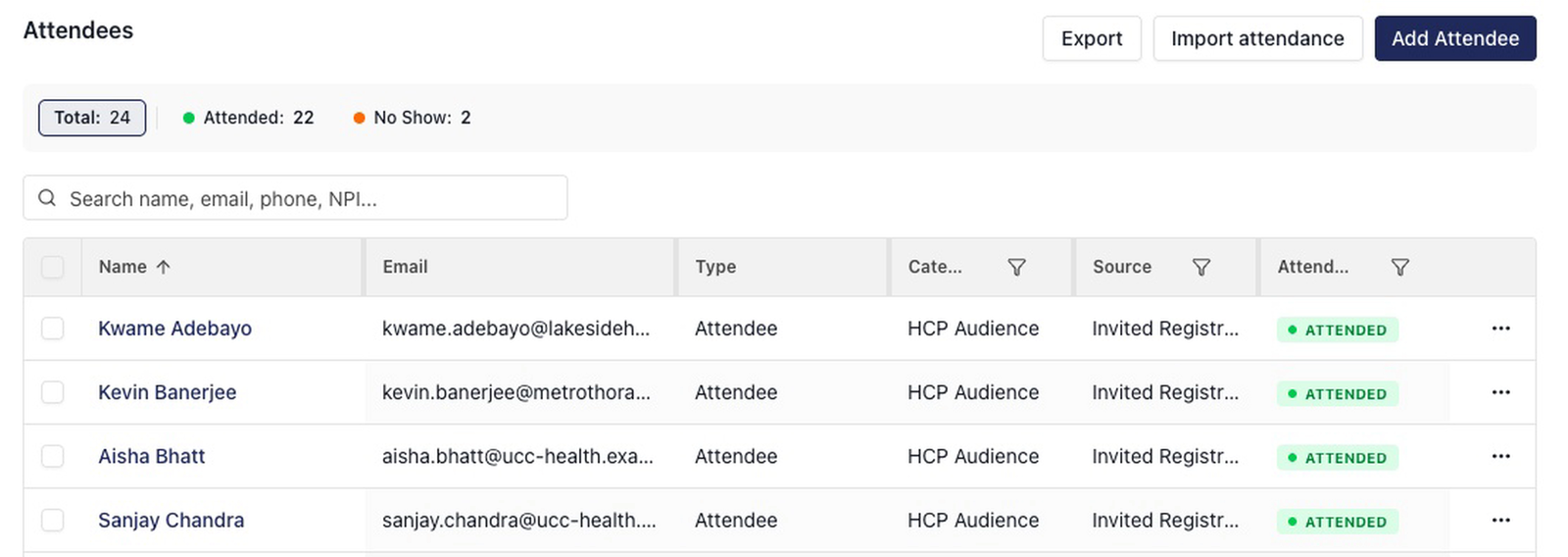1568x557 pixels.
Task: Click HCP Audience in Kwame Adebayo row
Action: [973, 329]
